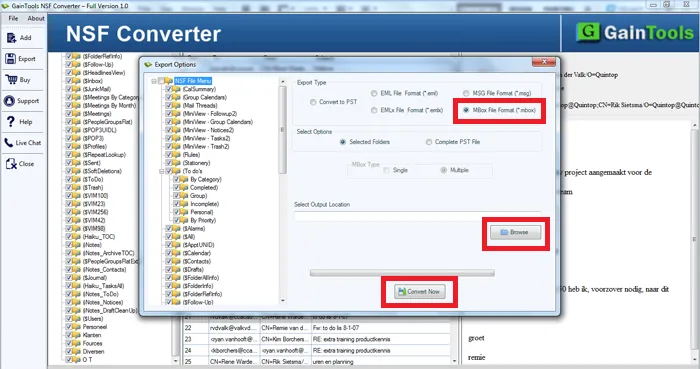Click folder icon beside ($Trash) in main tree
Screen dimensions: 700x369
pos(77,187)
